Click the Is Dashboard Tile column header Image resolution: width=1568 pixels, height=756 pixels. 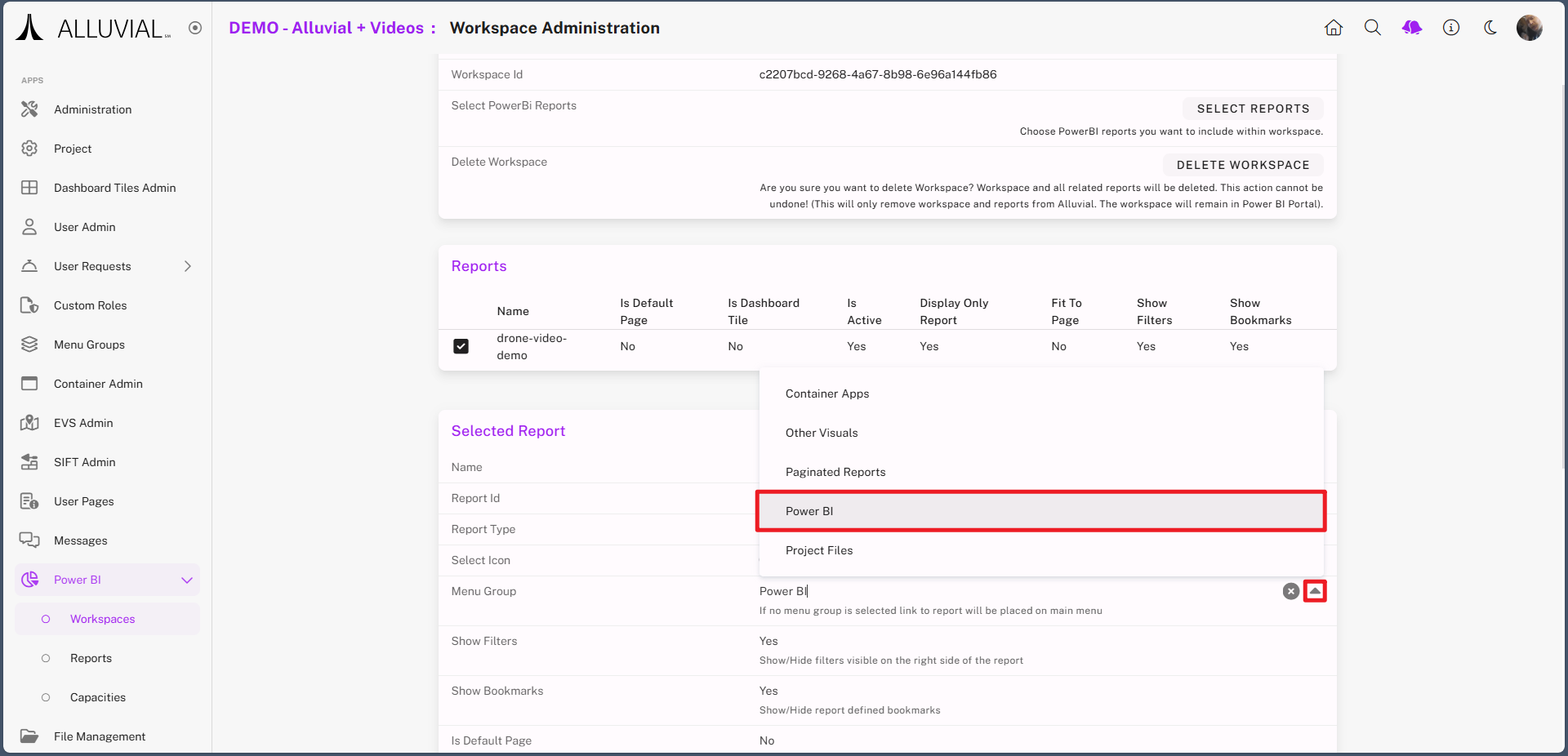coord(764,311)
